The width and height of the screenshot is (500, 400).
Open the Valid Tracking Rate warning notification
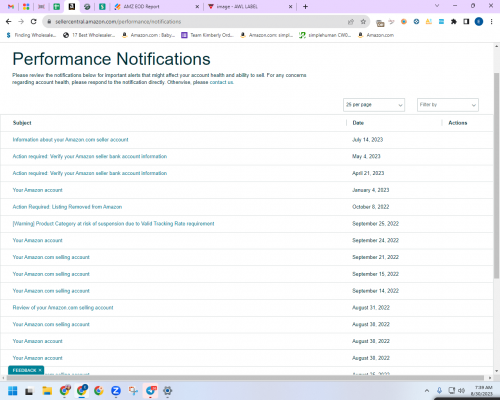113,224
